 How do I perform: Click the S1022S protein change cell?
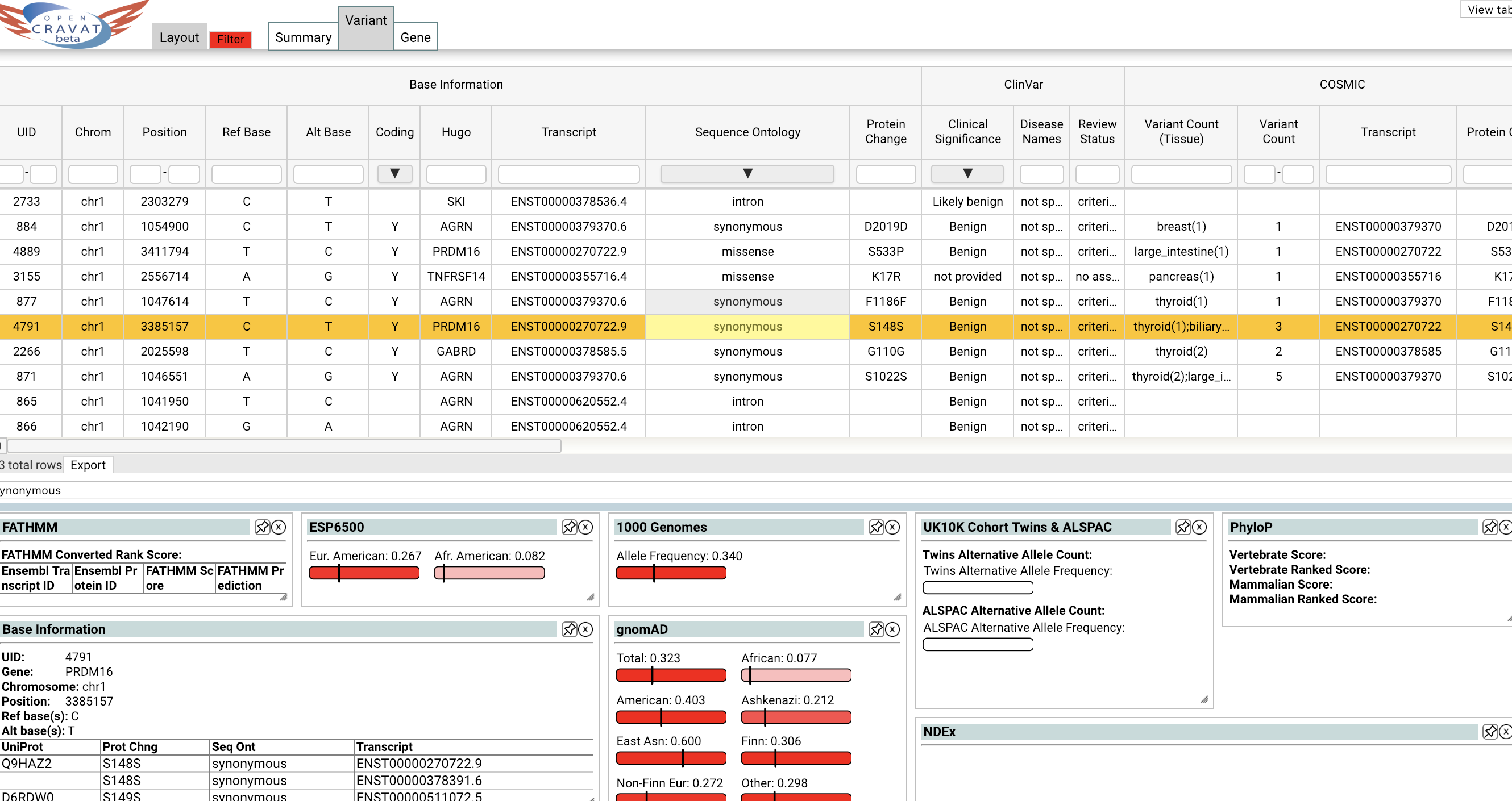tap(886, 376)
